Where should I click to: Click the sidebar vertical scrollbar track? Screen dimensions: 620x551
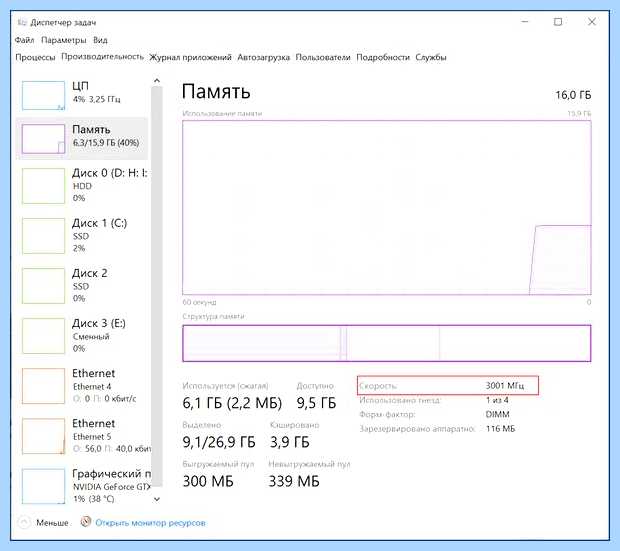[157, 287]
